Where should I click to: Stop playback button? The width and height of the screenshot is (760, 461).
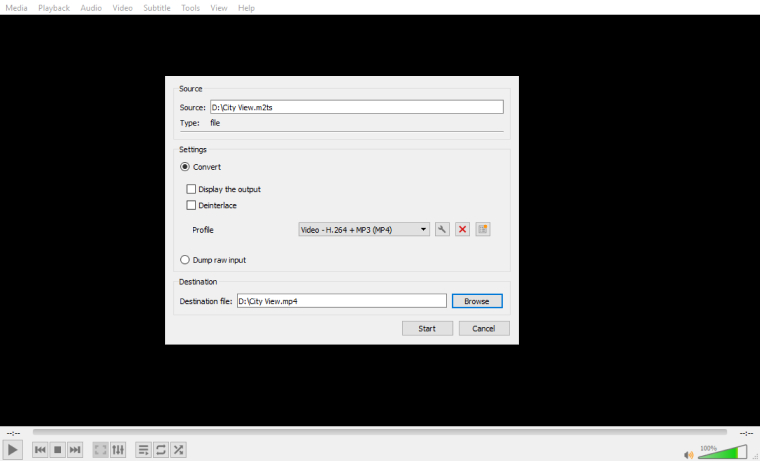tap(58, 450)
